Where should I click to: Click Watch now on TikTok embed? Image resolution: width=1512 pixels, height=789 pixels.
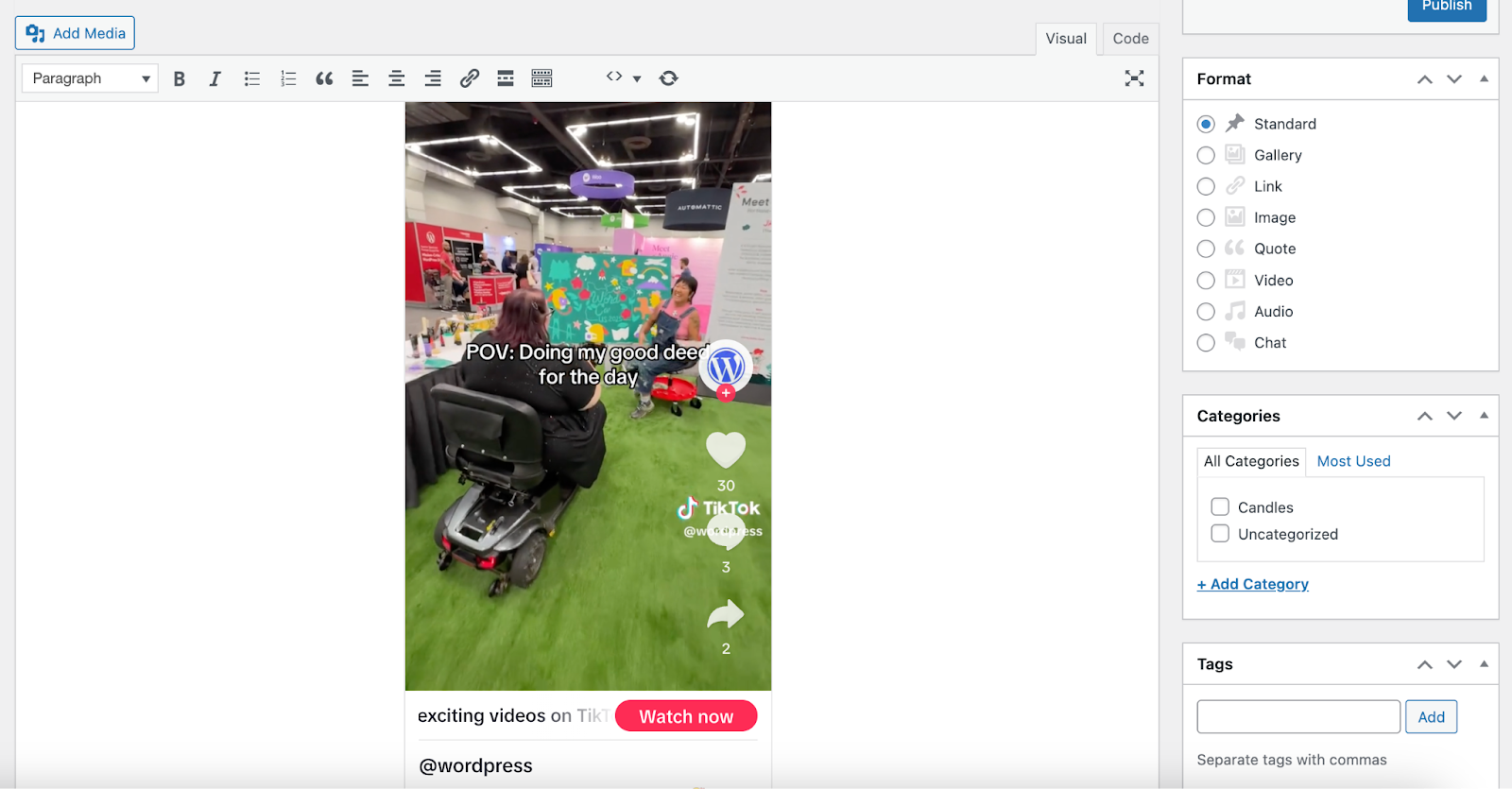coord(686,716)
